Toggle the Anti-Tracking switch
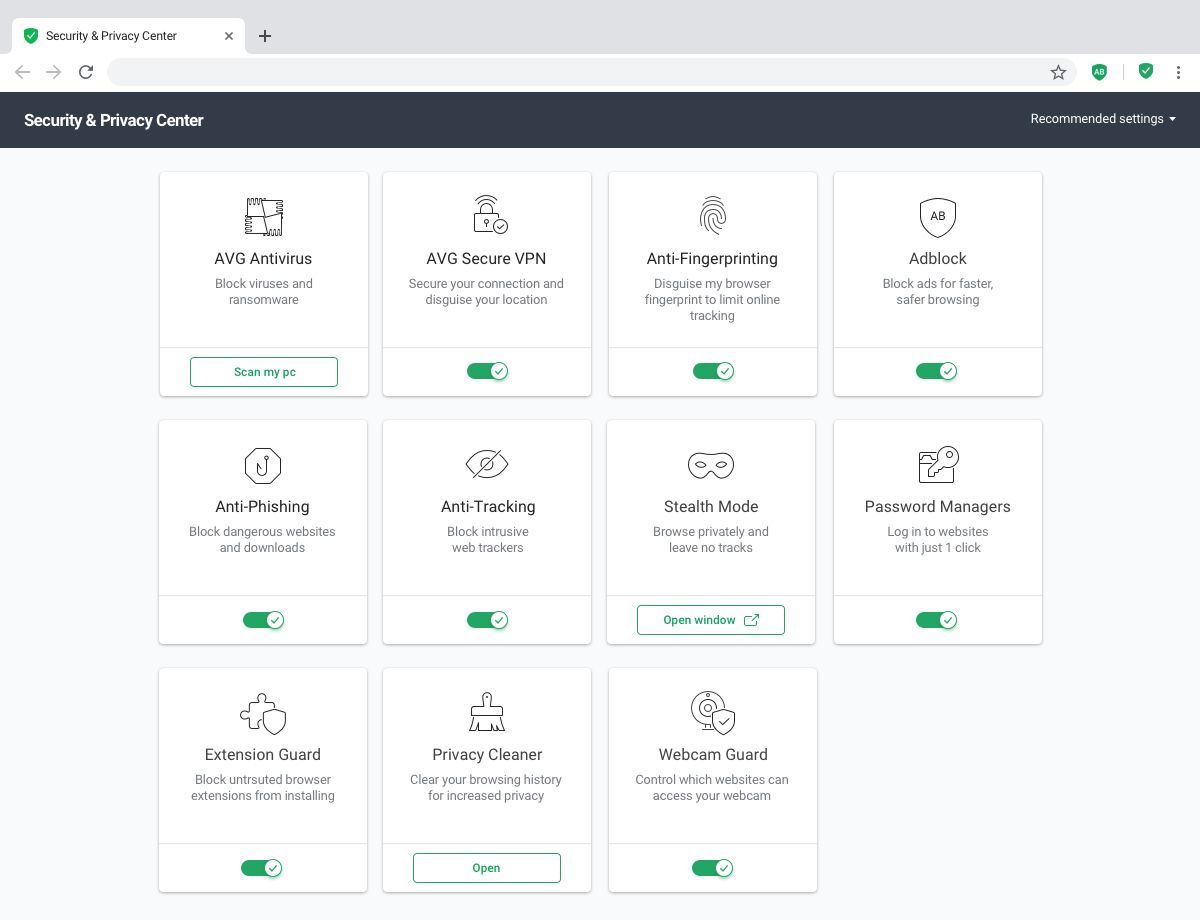The image size is (1200, 920). click(488, 620)
